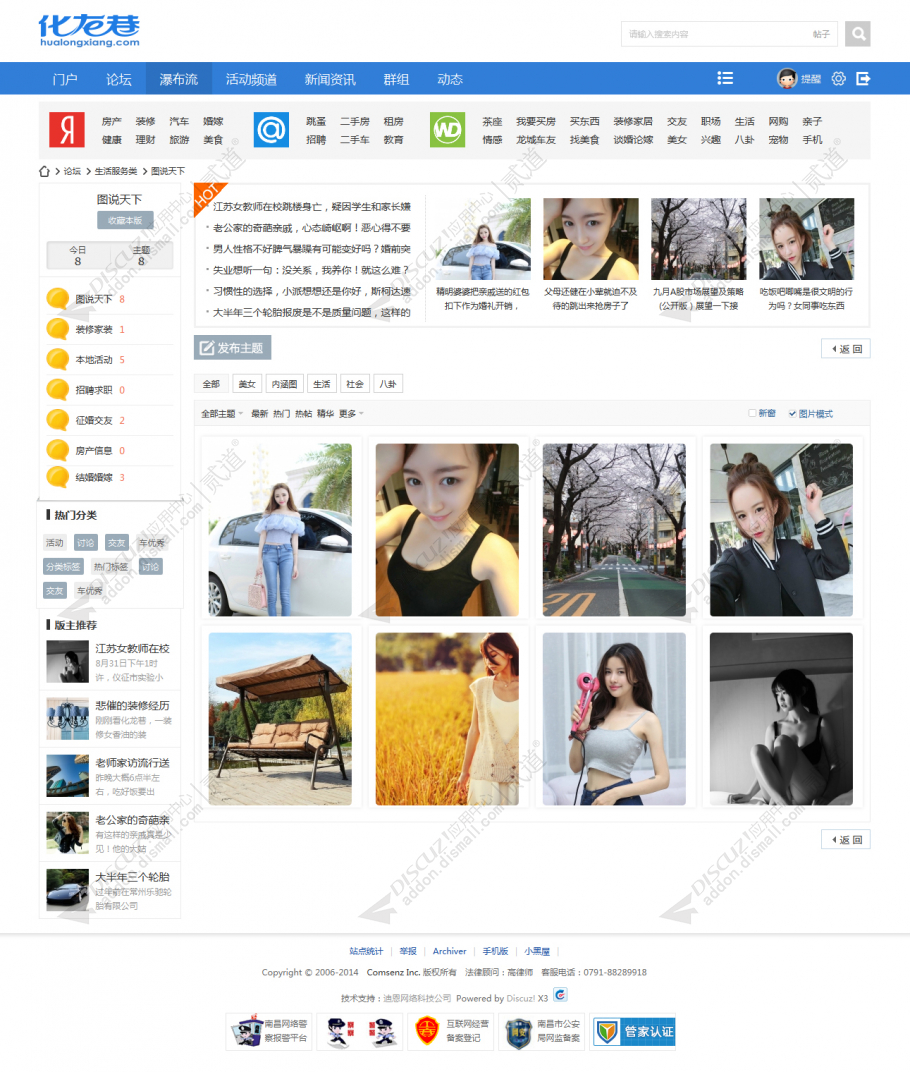Viewport: 910px width, 1072px height.
Task: Click the 发布主题 button
Action: [x=232, y=347]
